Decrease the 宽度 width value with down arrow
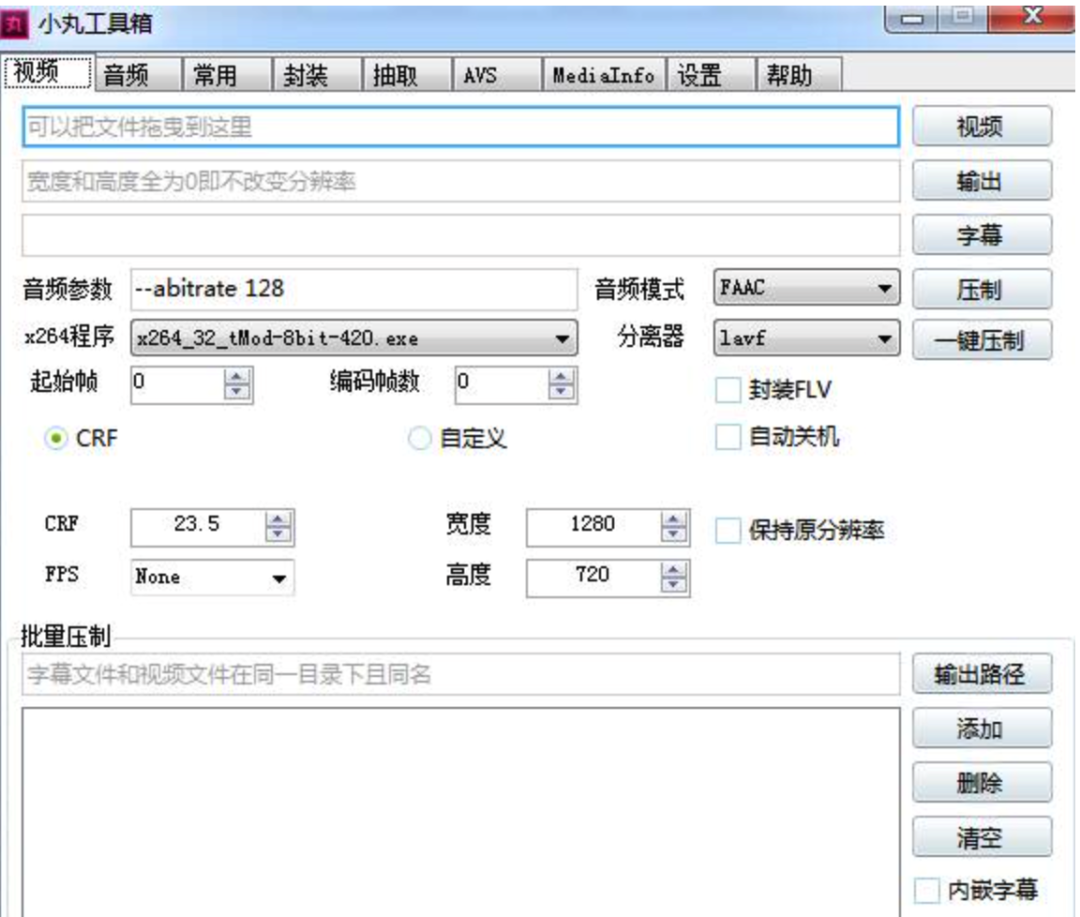1080x917 pixels. [673, 536]
